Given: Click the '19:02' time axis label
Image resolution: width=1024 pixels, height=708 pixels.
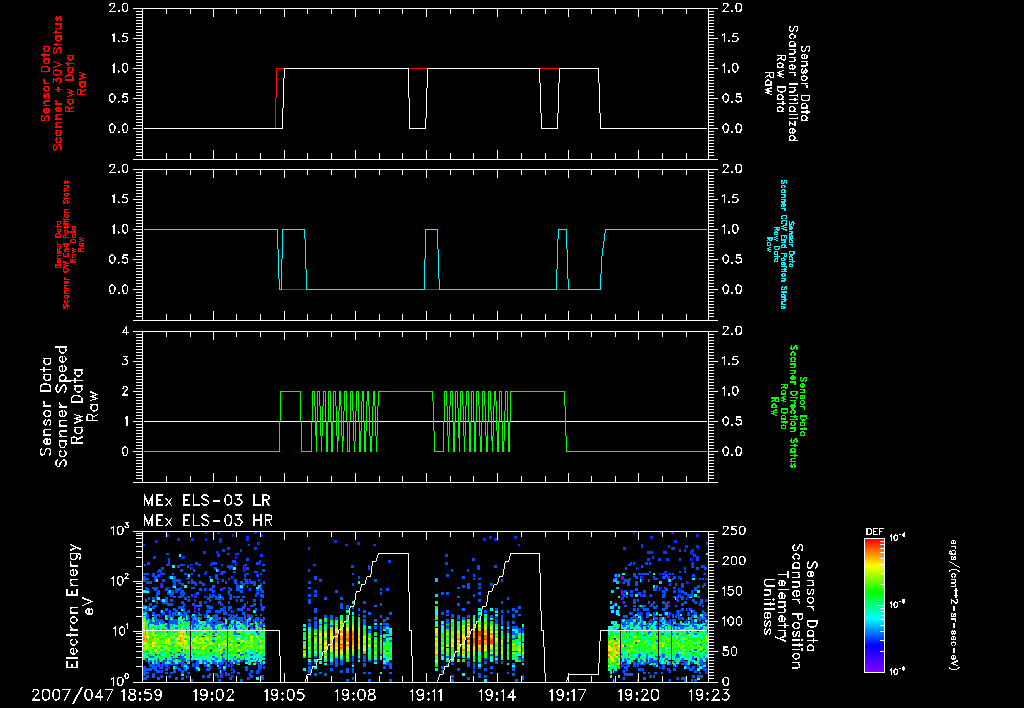Looking at the screenshot, I should click(x=212, y=696).
